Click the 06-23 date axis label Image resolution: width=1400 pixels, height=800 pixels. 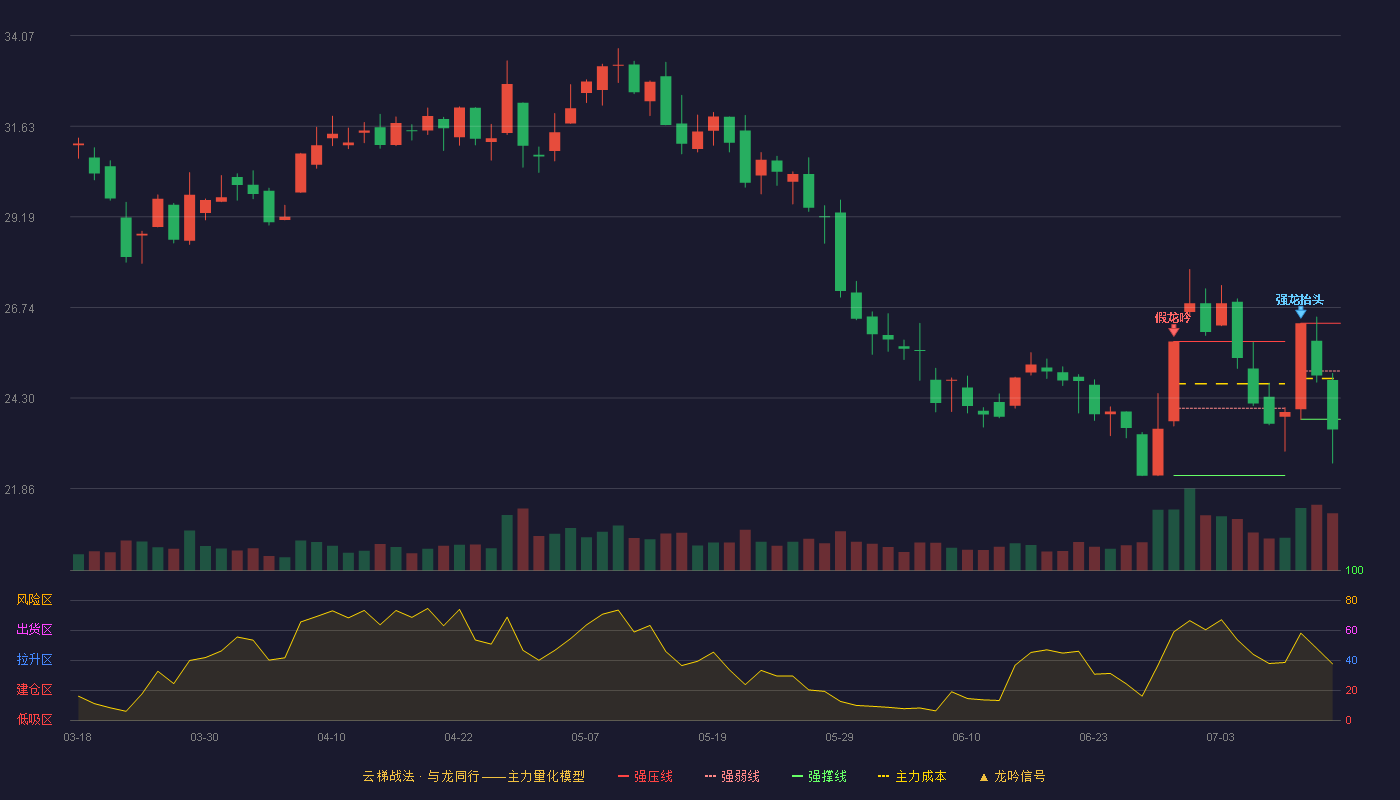(x=1093, y=737)
